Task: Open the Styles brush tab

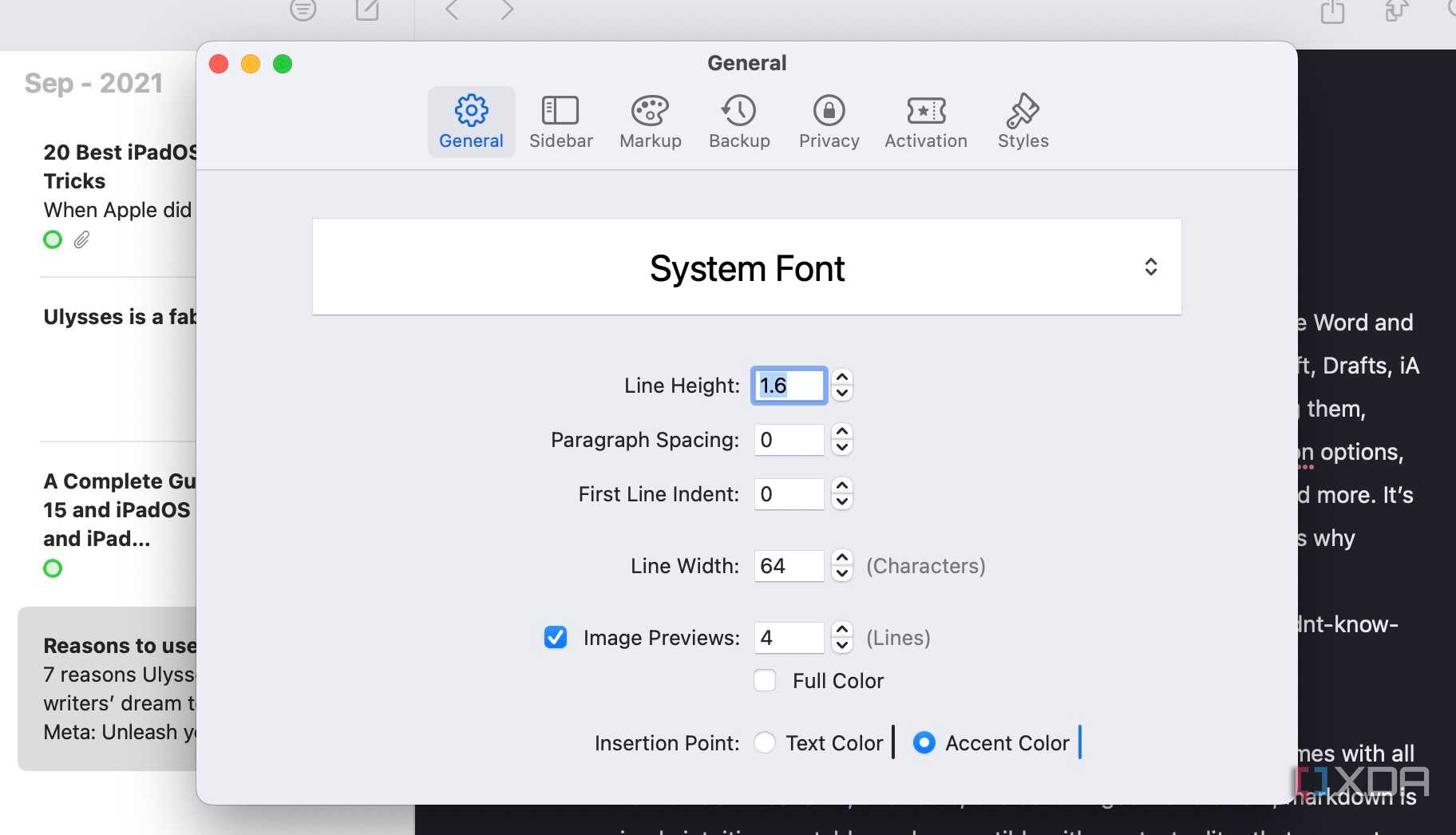Action: point(1023,122)
